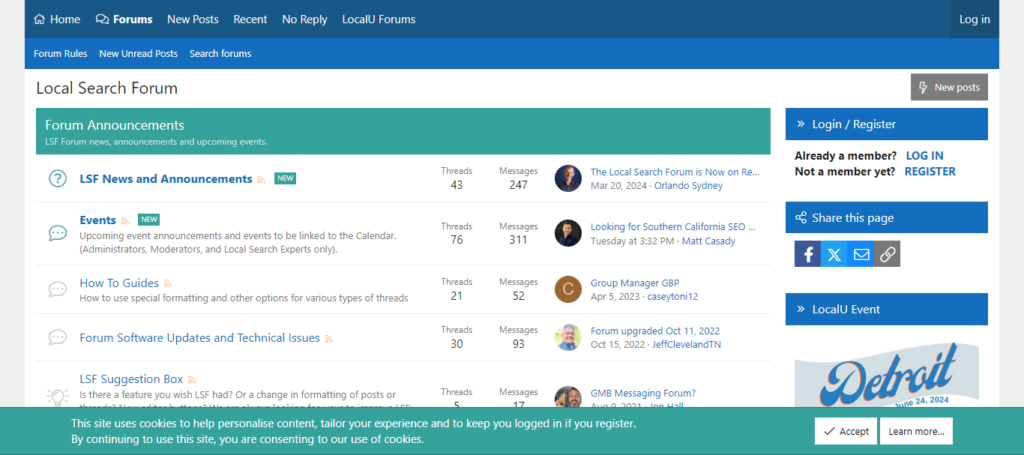Open RSS feed for Forum Software Updates
1024x455 pixels.
[x=329, y=339]
